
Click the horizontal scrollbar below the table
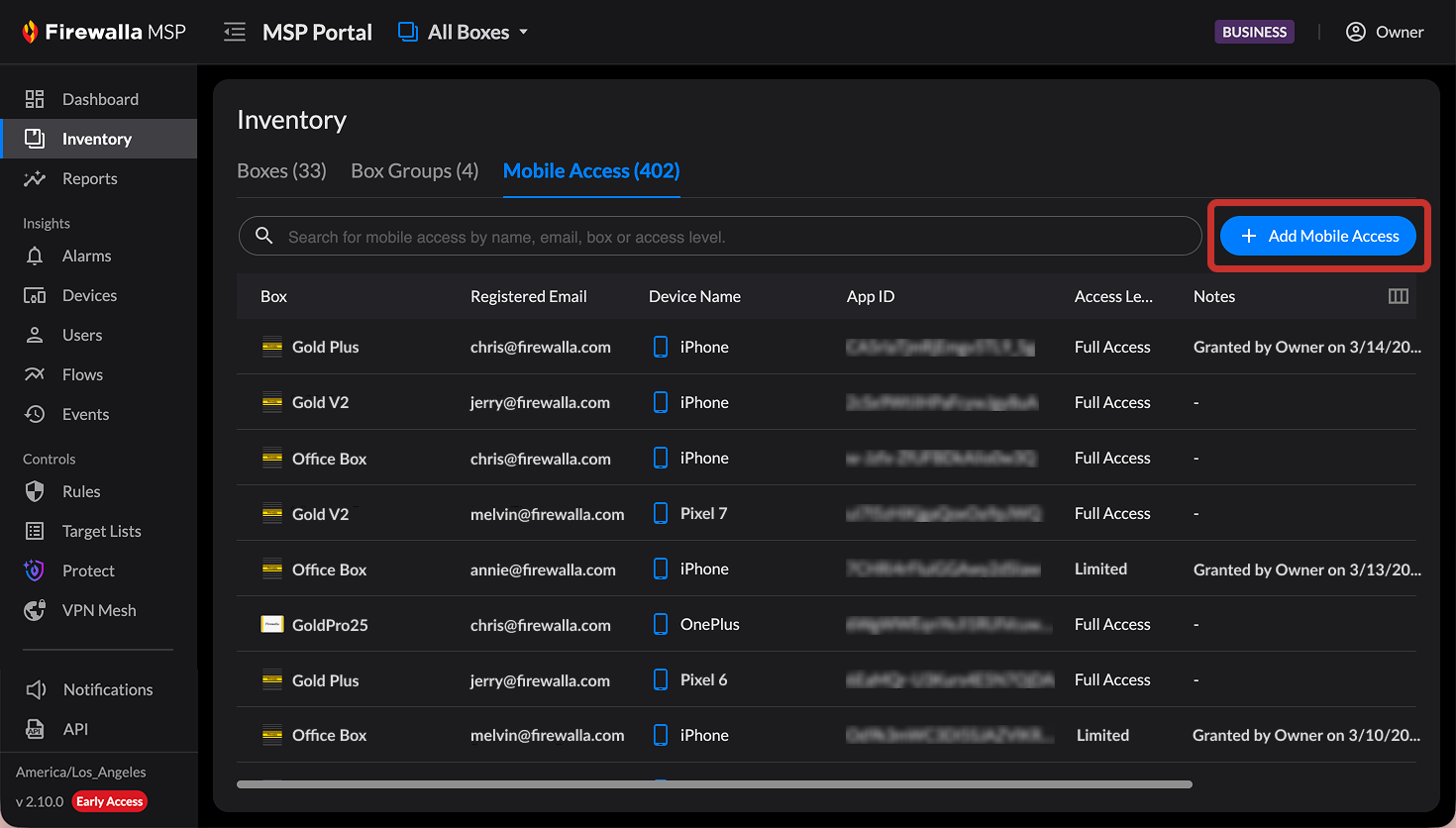(713, 784)
